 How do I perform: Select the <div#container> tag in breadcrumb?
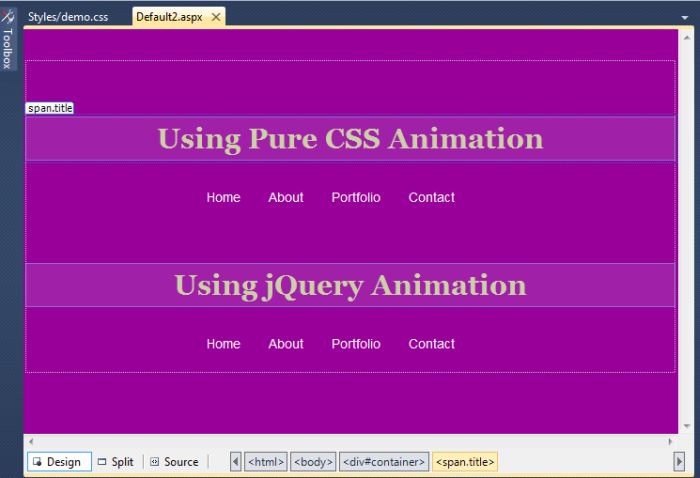(384, 461)
